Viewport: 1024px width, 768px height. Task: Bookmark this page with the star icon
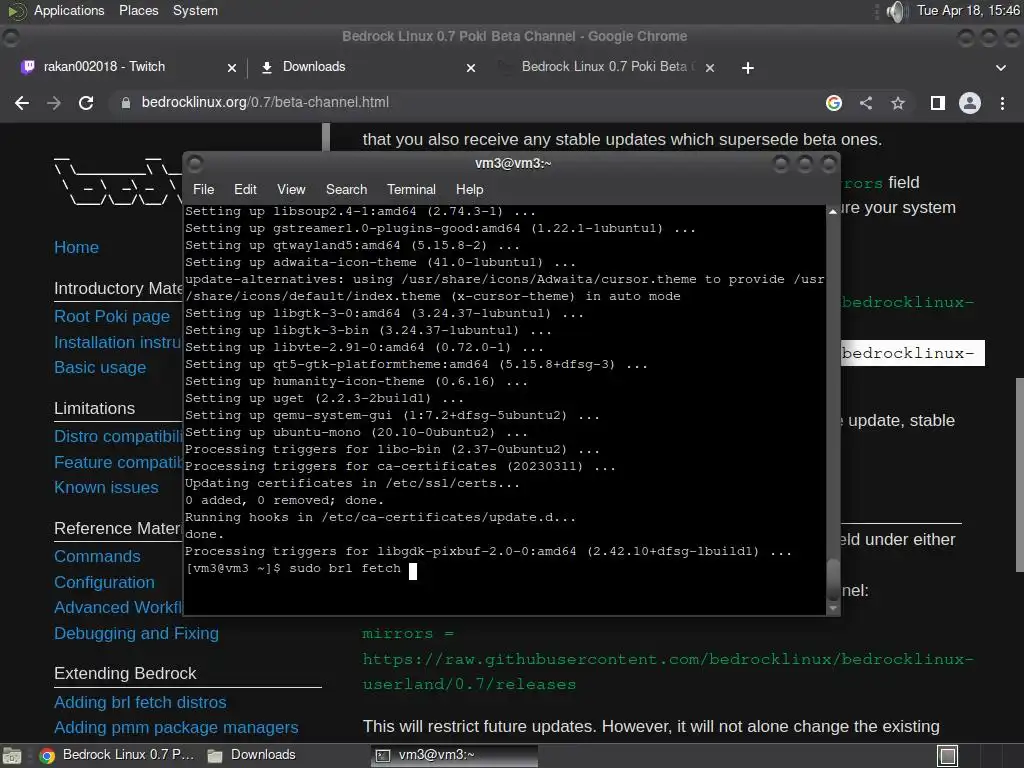coord(898,103)
